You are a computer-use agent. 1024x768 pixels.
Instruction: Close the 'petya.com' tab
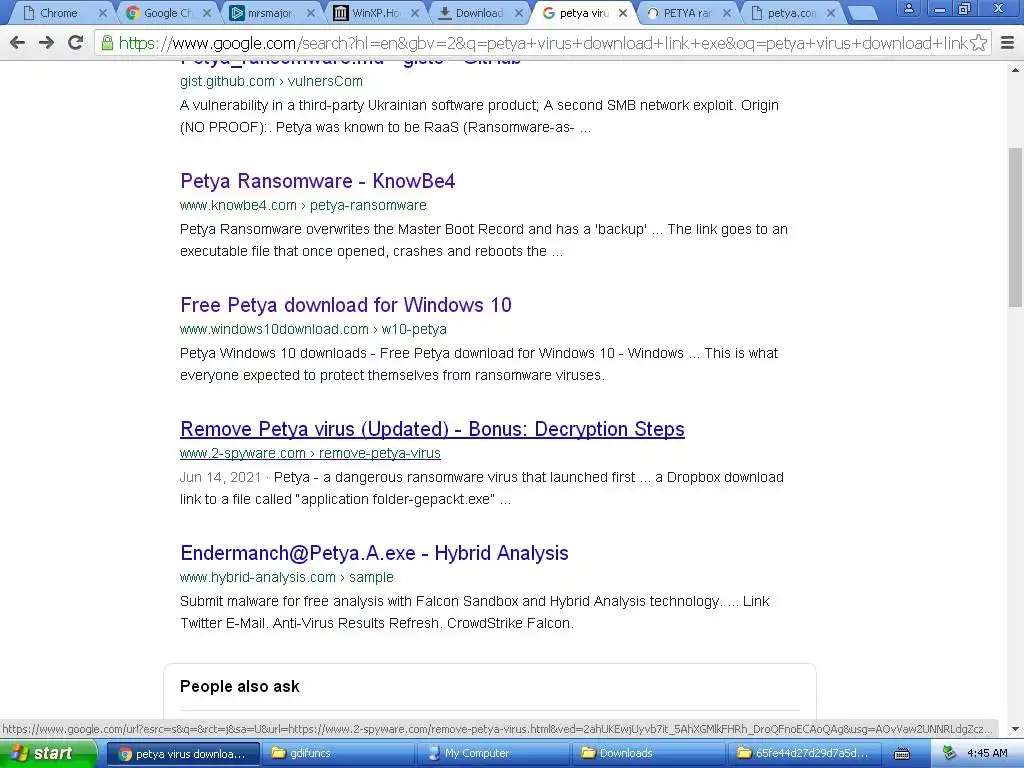[x=831, y=13]
